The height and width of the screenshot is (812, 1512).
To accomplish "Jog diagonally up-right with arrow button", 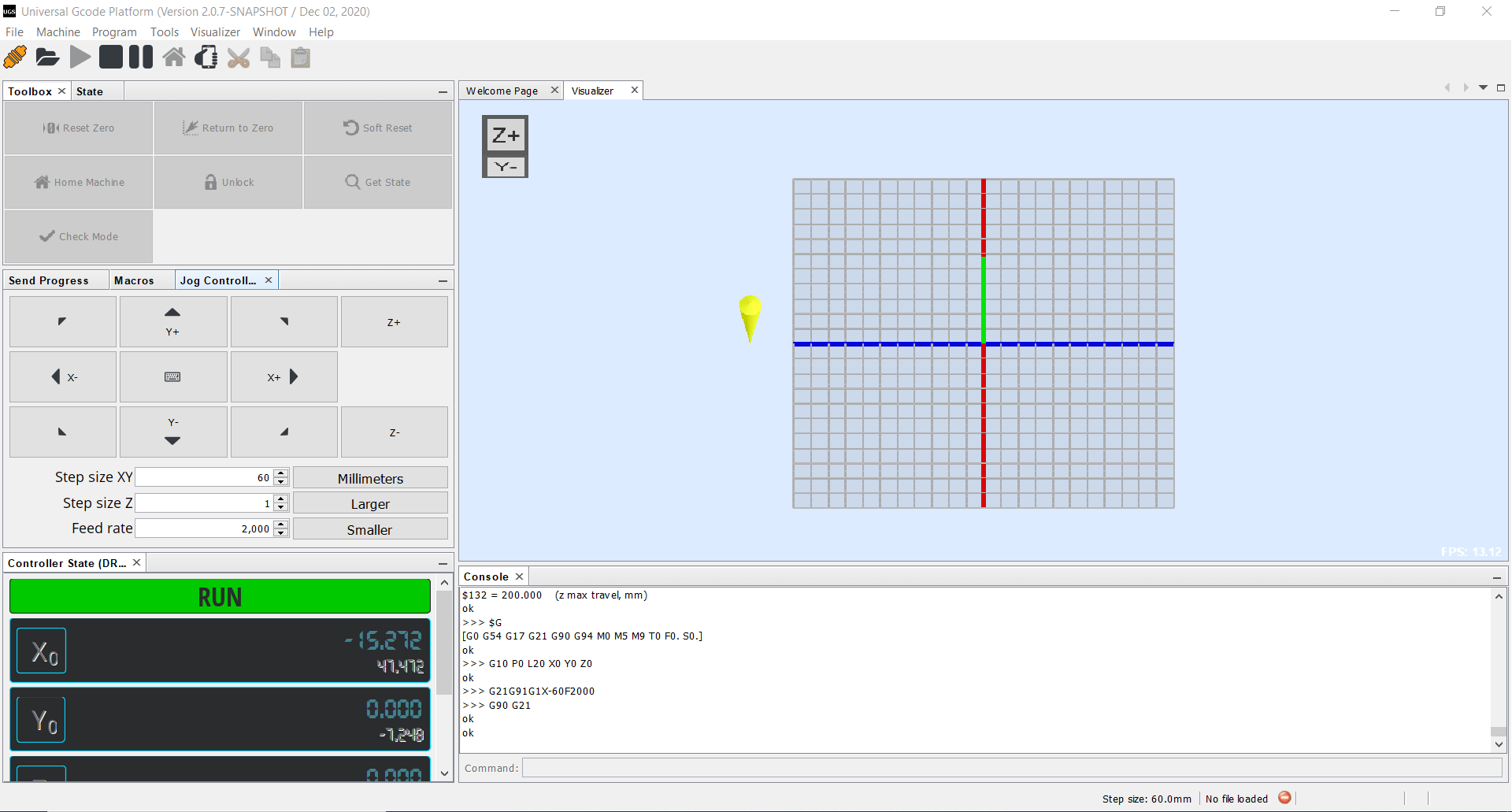I will pyautogui.click(x=284, y=321).
